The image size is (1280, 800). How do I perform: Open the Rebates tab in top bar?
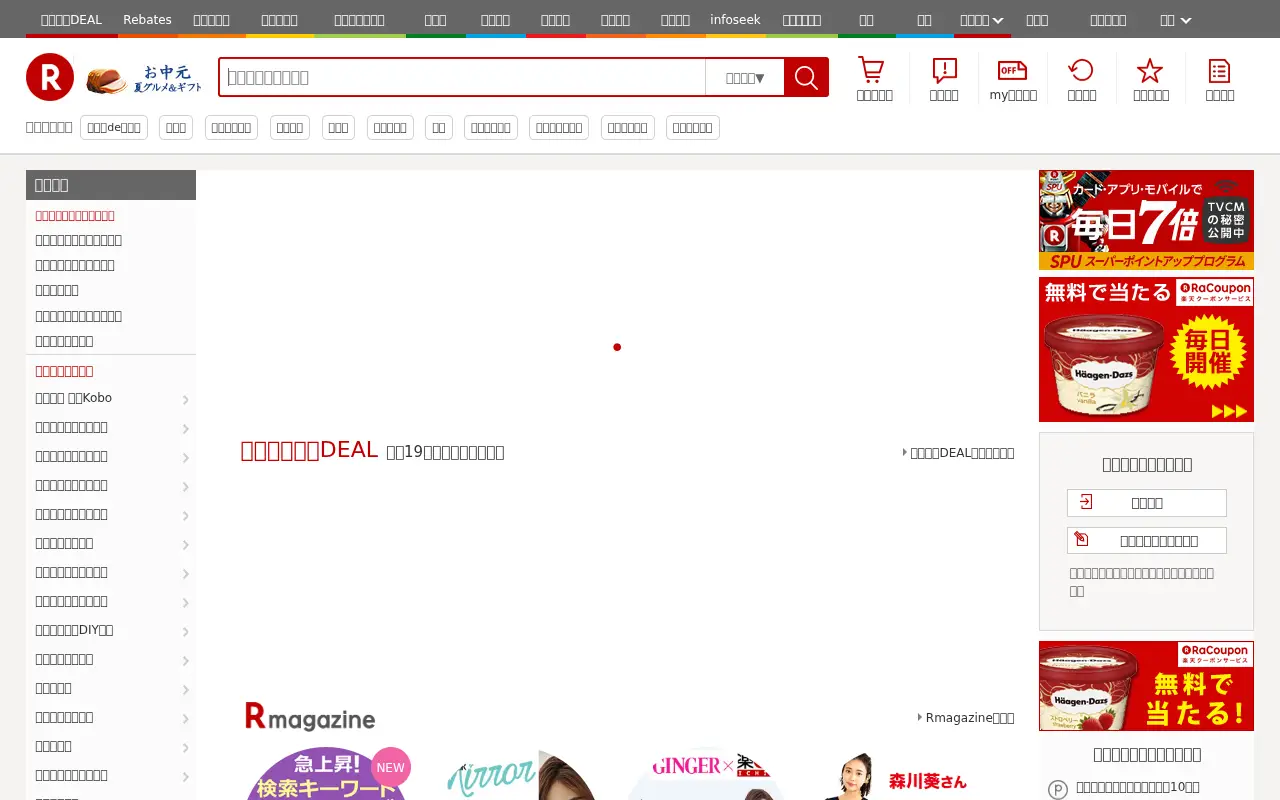coord(147,20)
